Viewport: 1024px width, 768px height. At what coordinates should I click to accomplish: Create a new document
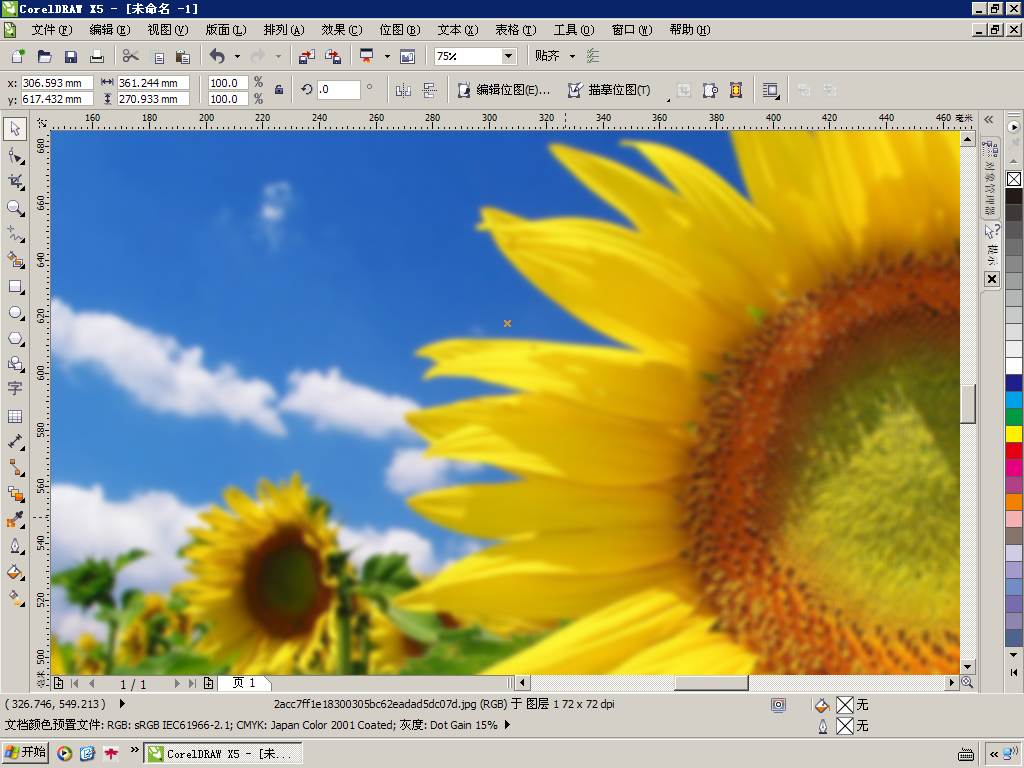tap(18, 56)
